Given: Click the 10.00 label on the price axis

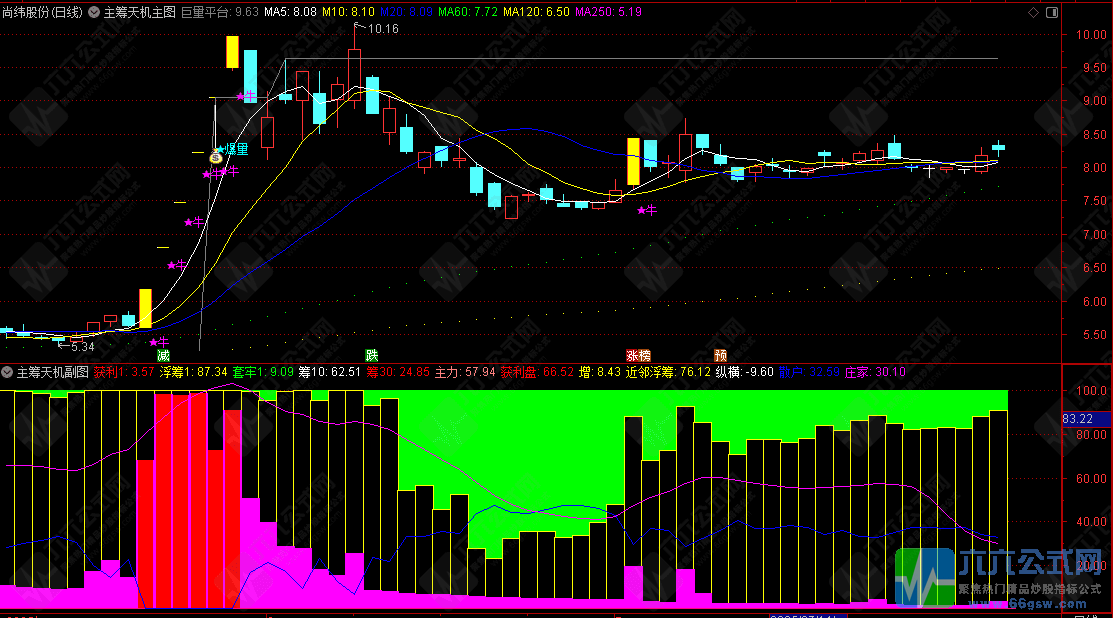Looking at the screenshot, I should point(1091,35).
